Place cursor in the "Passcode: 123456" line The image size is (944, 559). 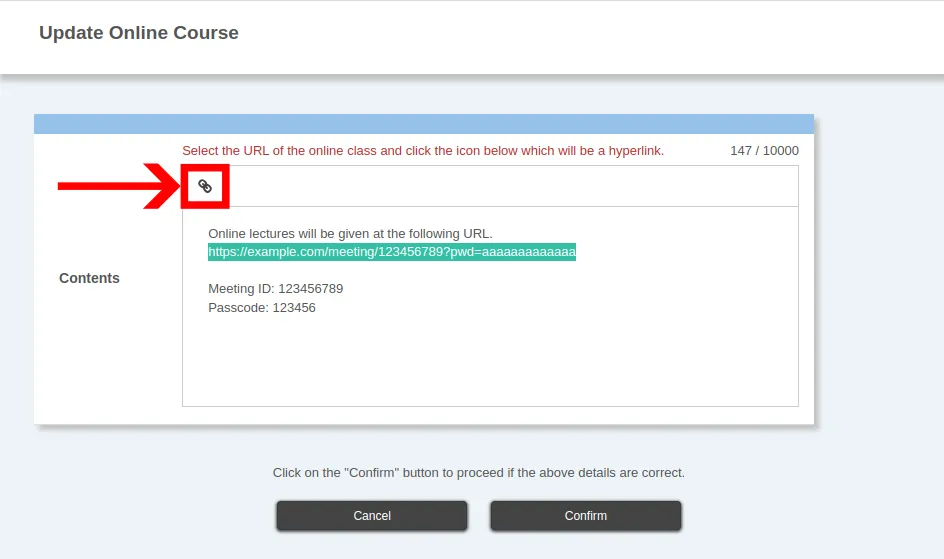tap(261, 308)
